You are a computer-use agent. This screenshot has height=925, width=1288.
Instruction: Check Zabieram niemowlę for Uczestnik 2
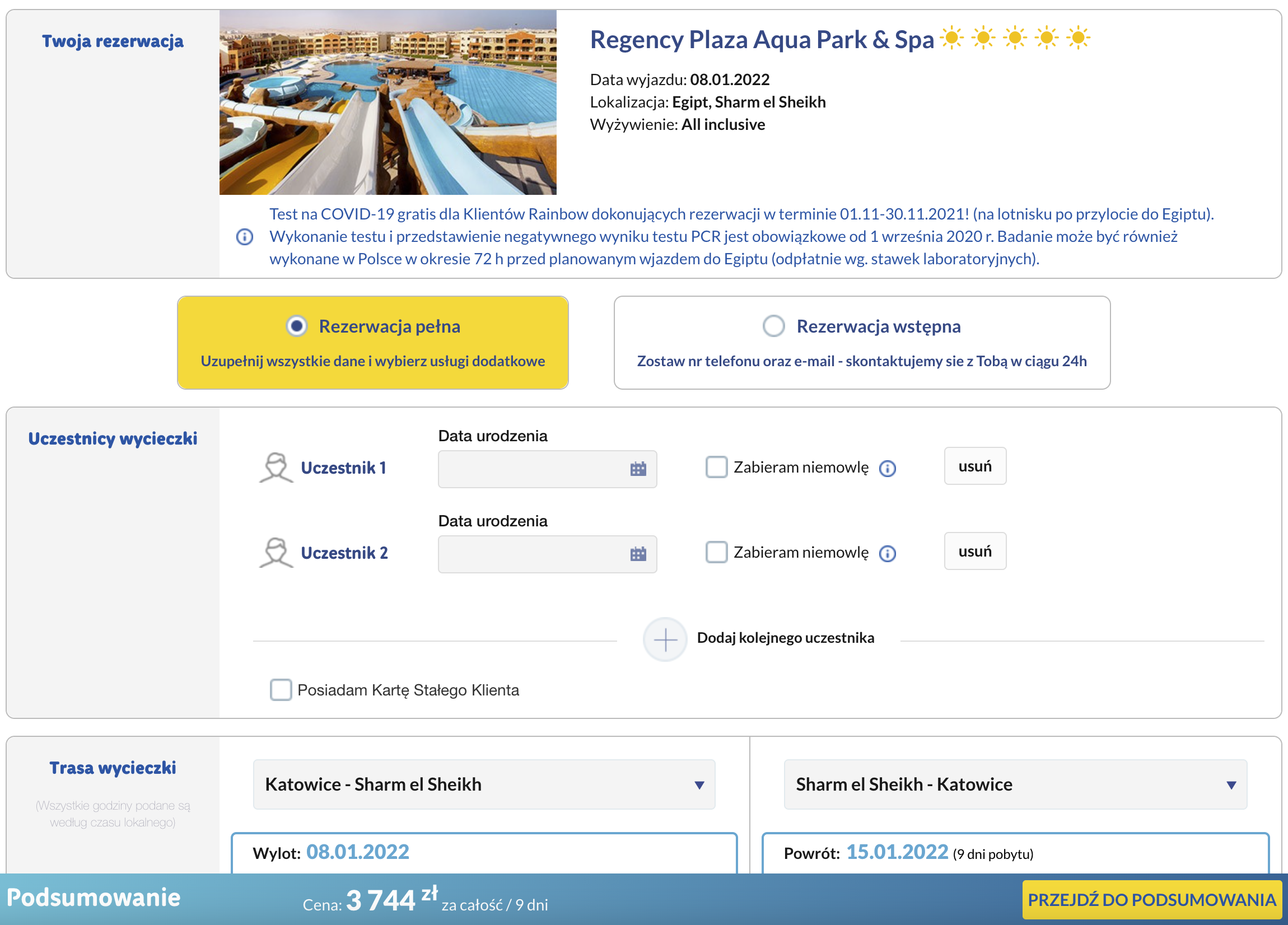(716, 552)
